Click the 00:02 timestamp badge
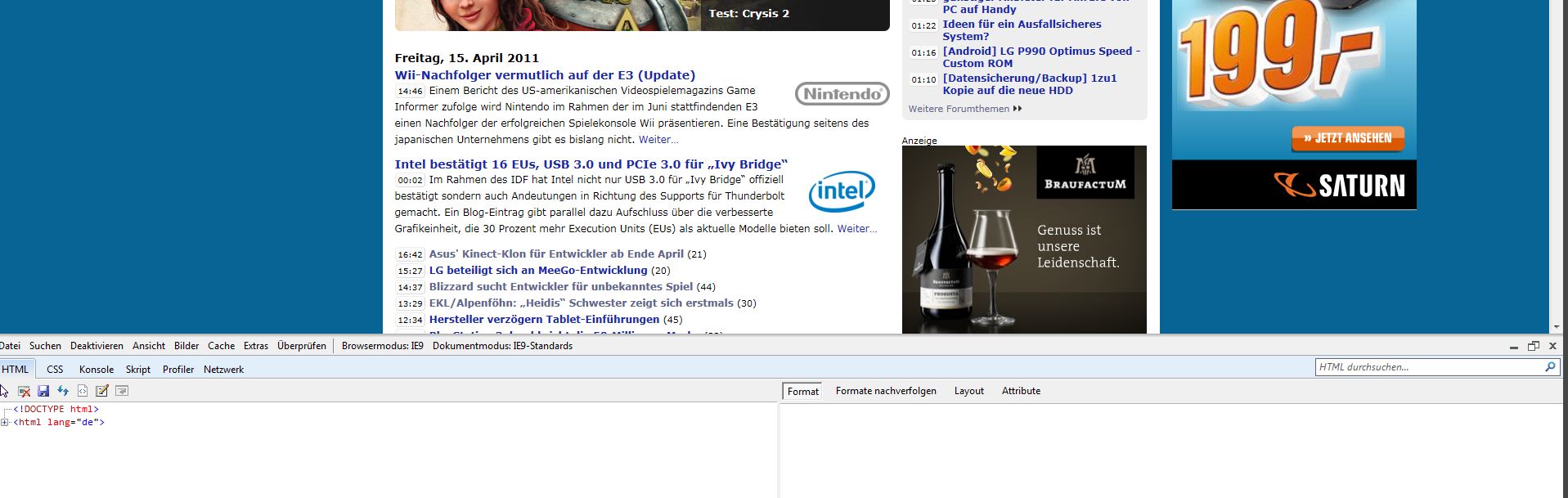 coord(410,181)
